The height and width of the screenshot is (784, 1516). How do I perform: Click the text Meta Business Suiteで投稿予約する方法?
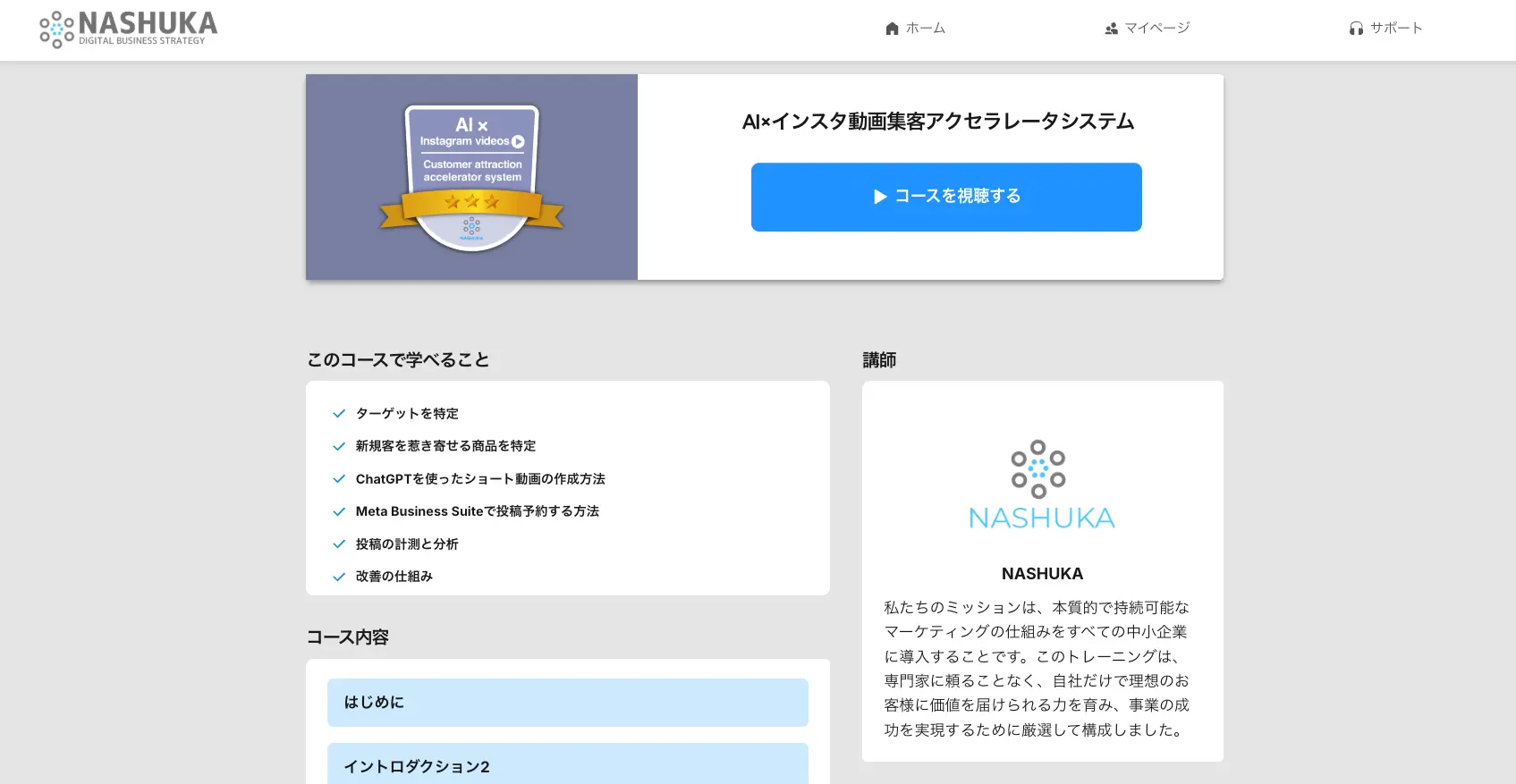pyautogui.click(x=478, y=511)
